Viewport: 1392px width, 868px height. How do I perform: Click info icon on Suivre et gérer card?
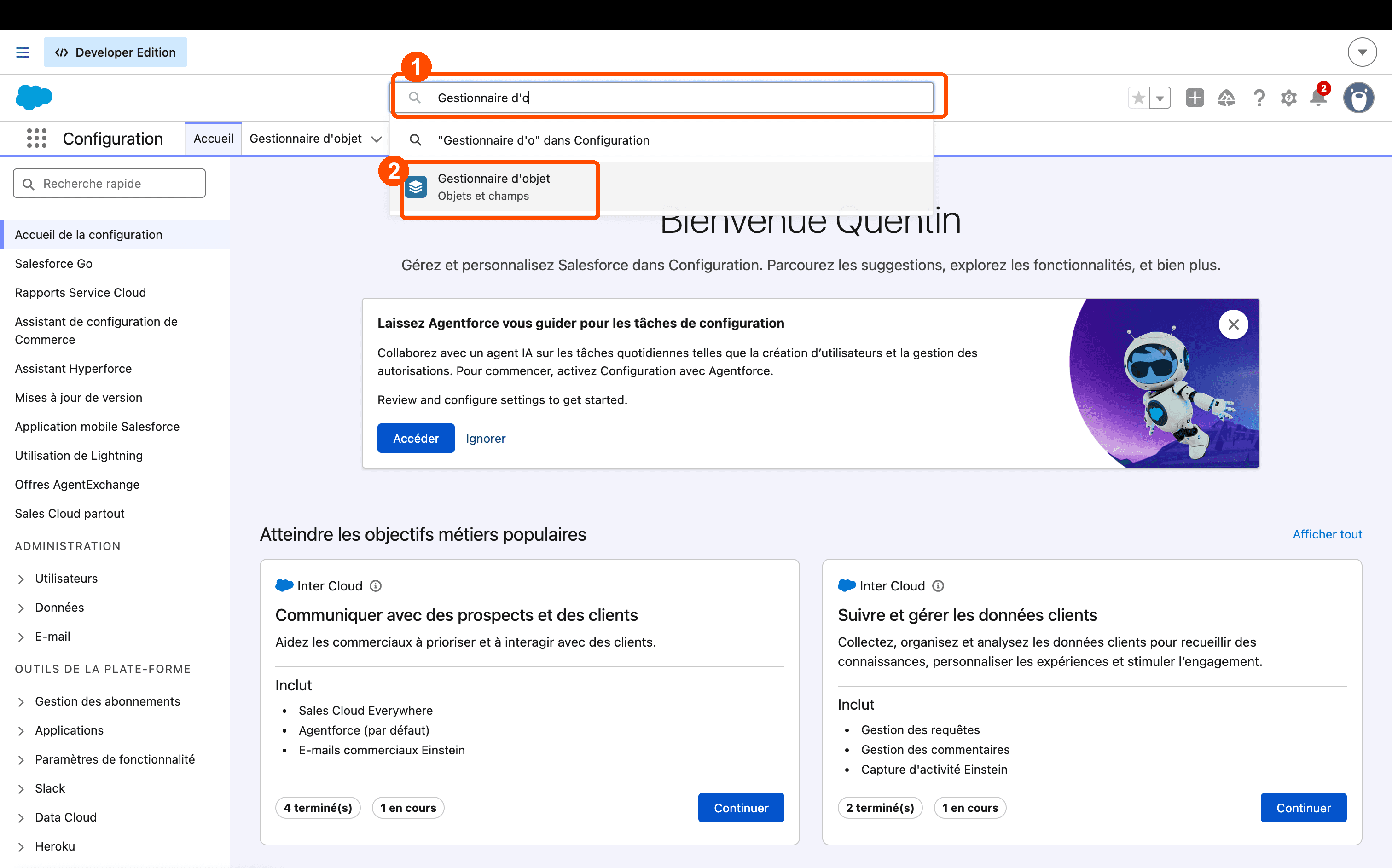point(938,585)
